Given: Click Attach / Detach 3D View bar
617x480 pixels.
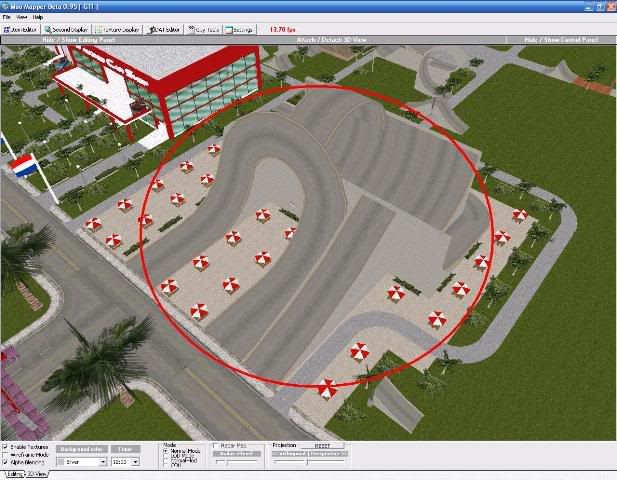Looking at the screenshot, I should [331, 40].
